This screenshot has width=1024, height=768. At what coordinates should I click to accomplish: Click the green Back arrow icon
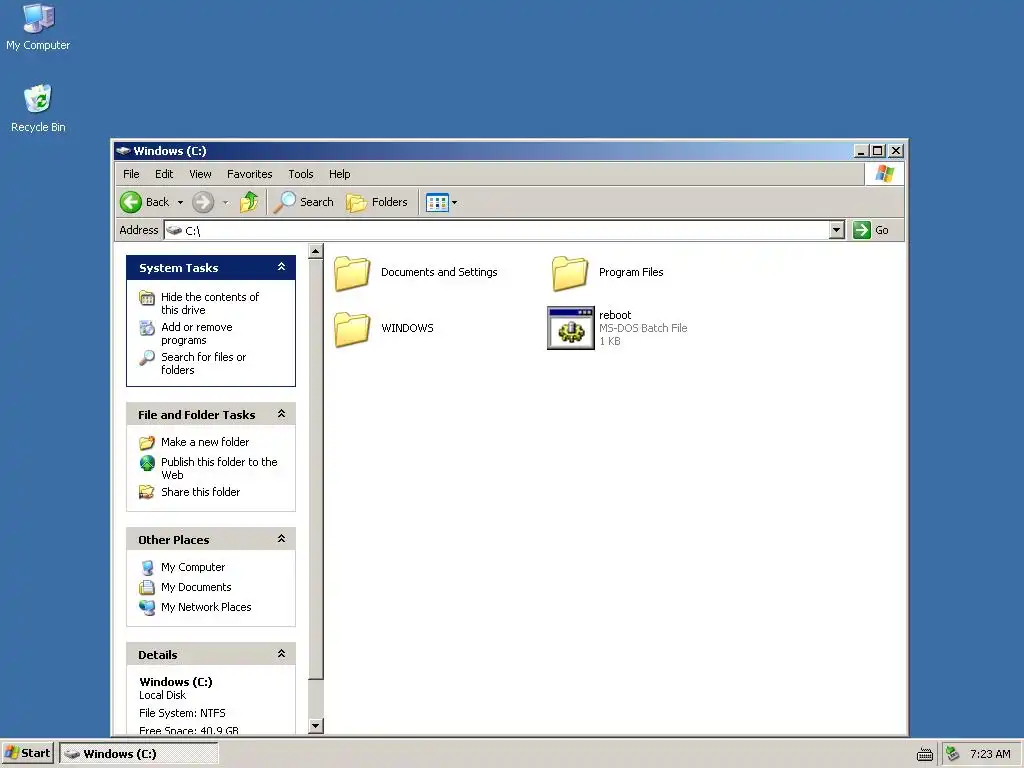[x=131, y=202]
